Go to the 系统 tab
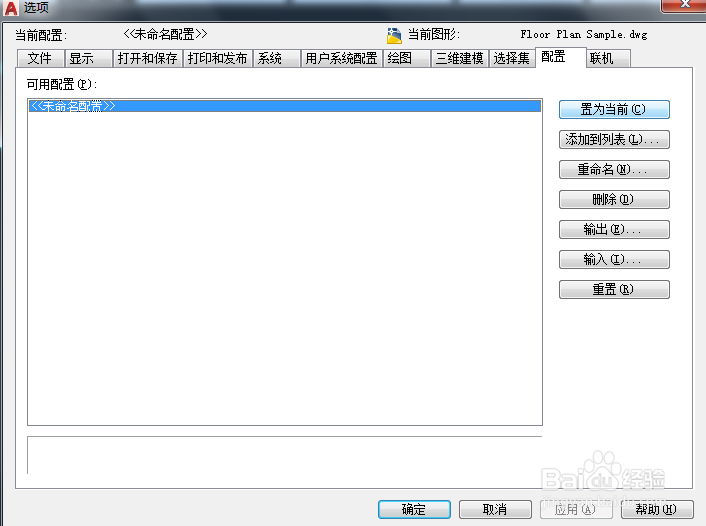This screenshot has width=706, height=526. 277,59
